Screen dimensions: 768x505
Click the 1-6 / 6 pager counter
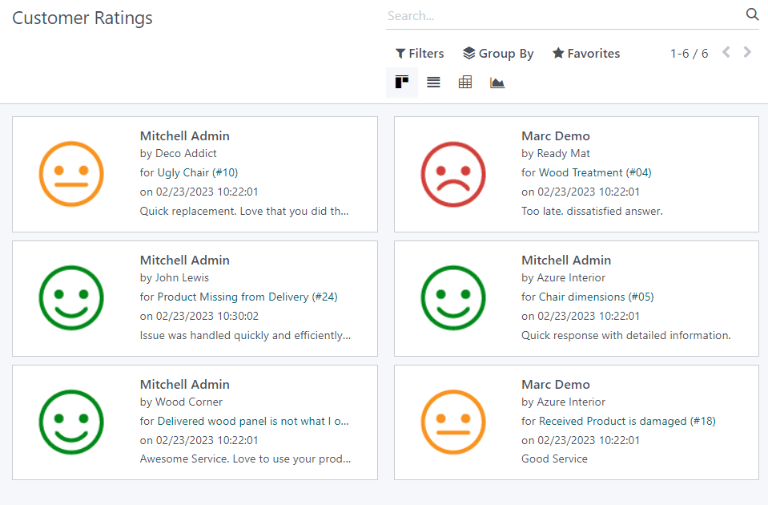(689, 54)
